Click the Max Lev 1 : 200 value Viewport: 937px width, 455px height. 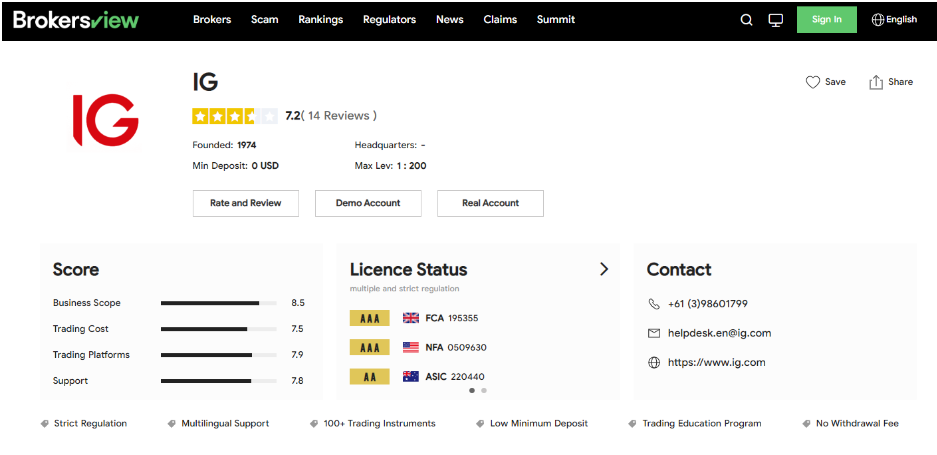tap(411, 166)
